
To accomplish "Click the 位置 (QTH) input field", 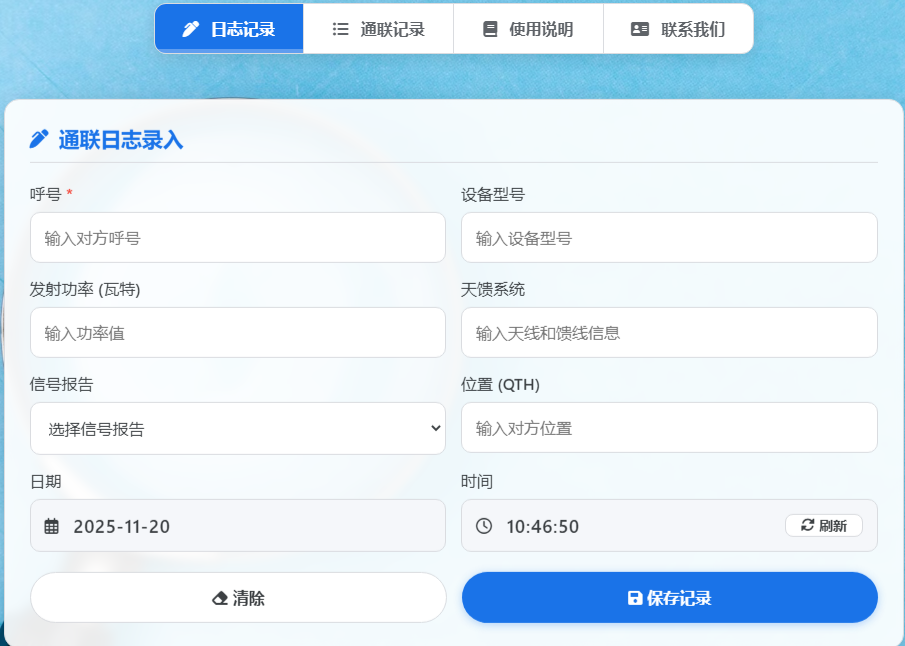I will click(668, 427).
